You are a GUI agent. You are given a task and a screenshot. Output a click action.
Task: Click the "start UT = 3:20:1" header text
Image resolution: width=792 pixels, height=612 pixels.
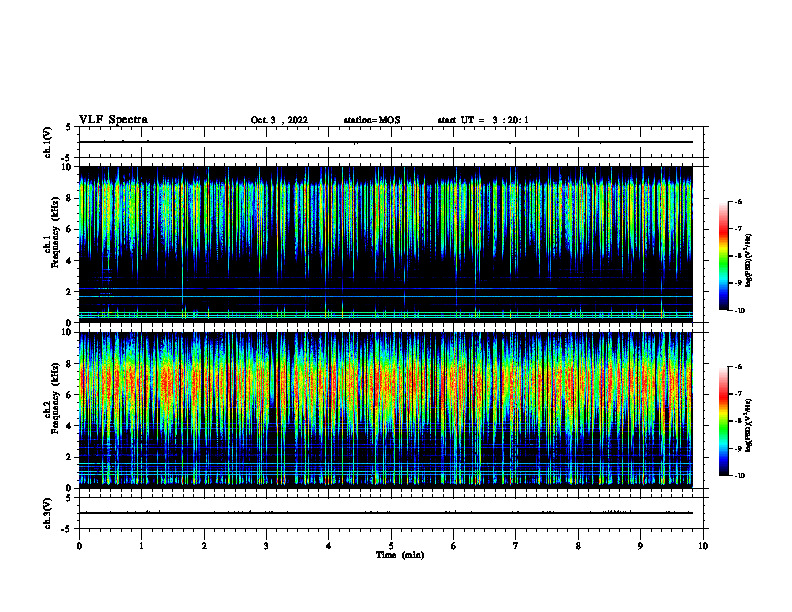(483, 120)
